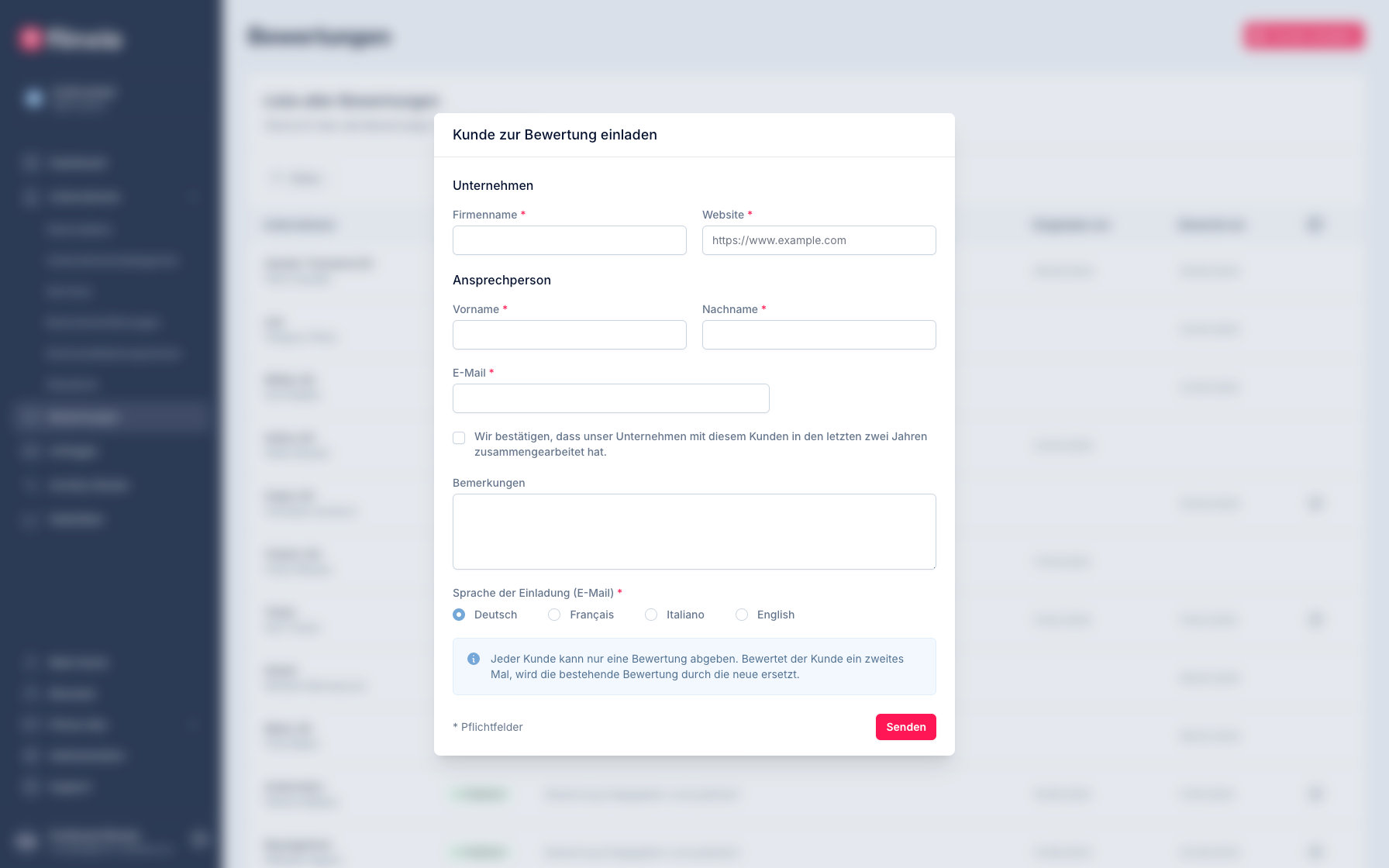Click the blurred red logo icon in sidebar
The height and width of the screenshot is (868, 1389).
30,38
